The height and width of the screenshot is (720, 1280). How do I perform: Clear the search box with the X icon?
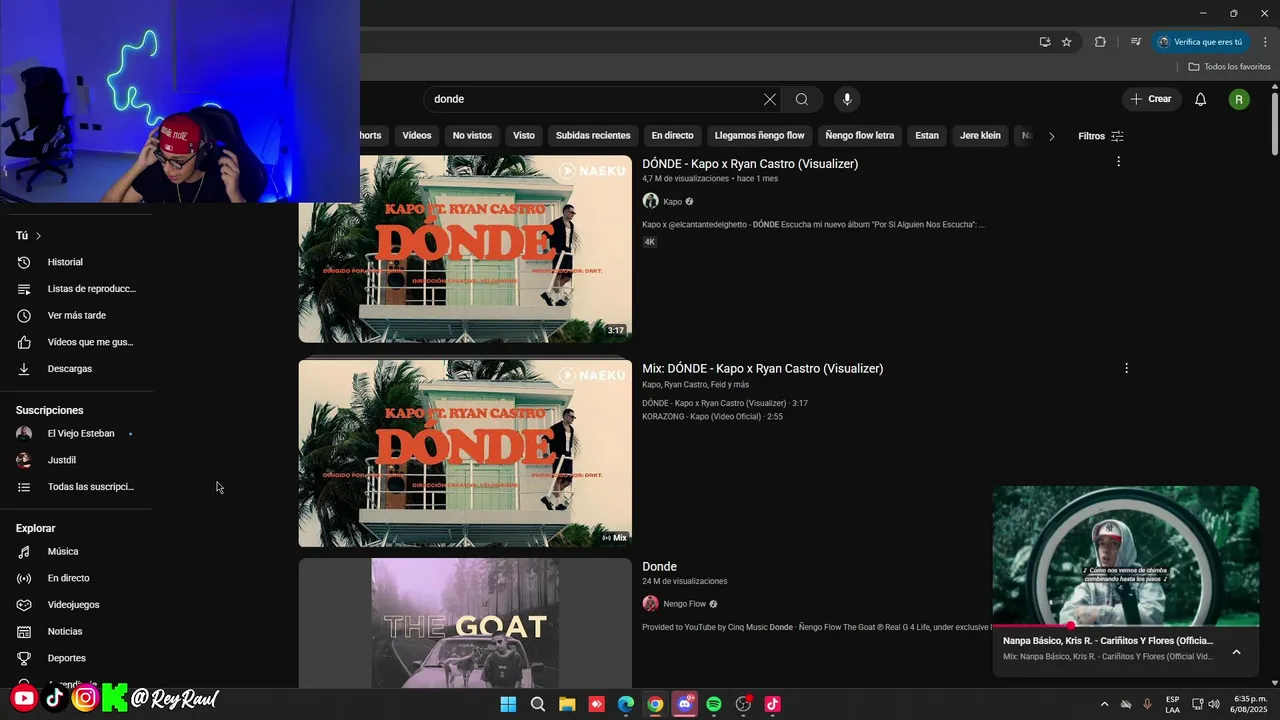pyautogui.click(x=769, y=99)
